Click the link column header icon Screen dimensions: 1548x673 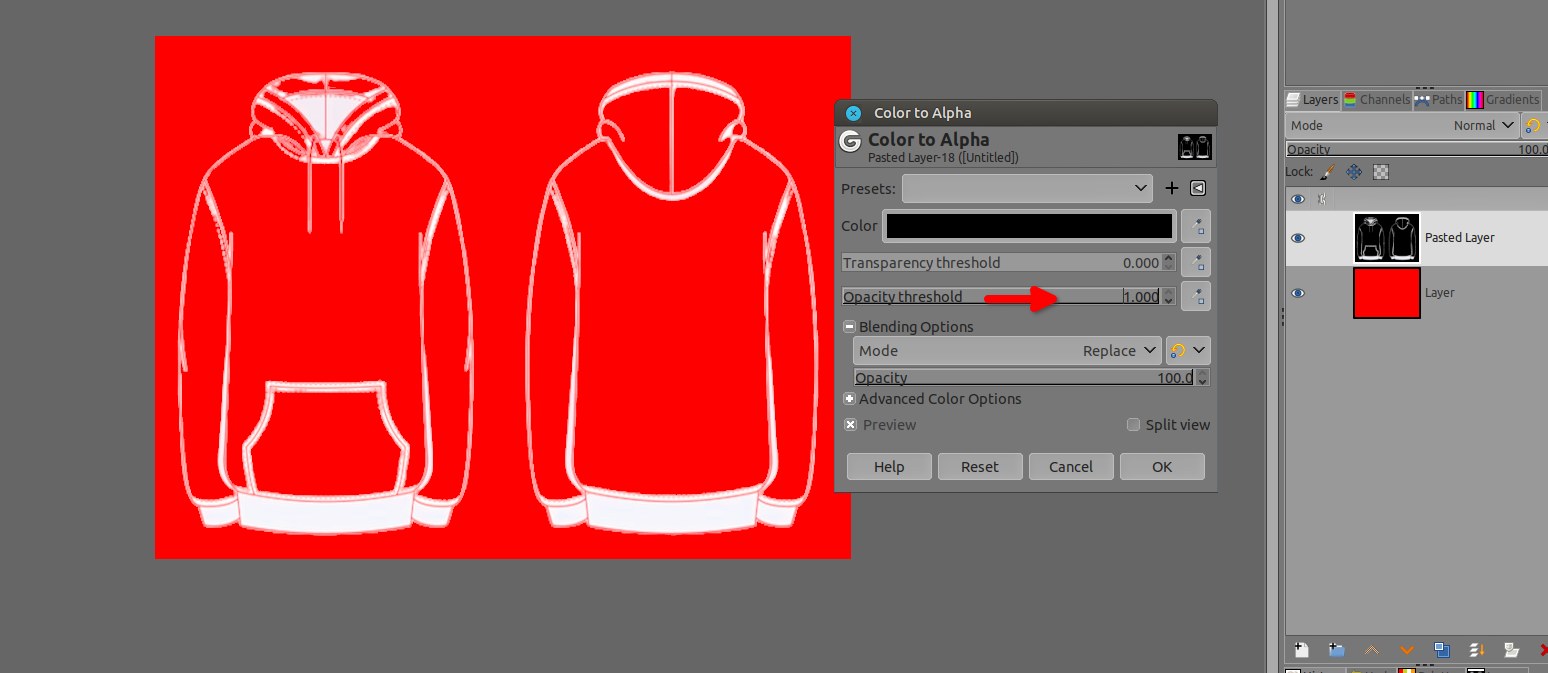click(x=1323, y=199)
